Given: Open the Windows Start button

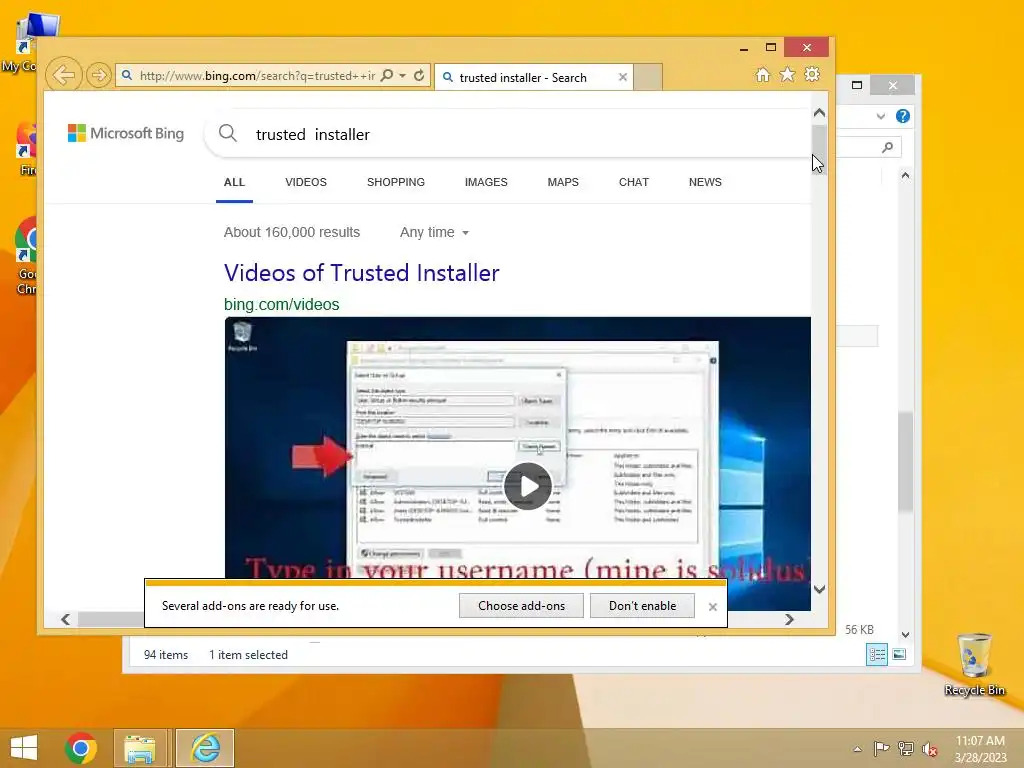Looking at the screenshot, I should coord(24,748).
